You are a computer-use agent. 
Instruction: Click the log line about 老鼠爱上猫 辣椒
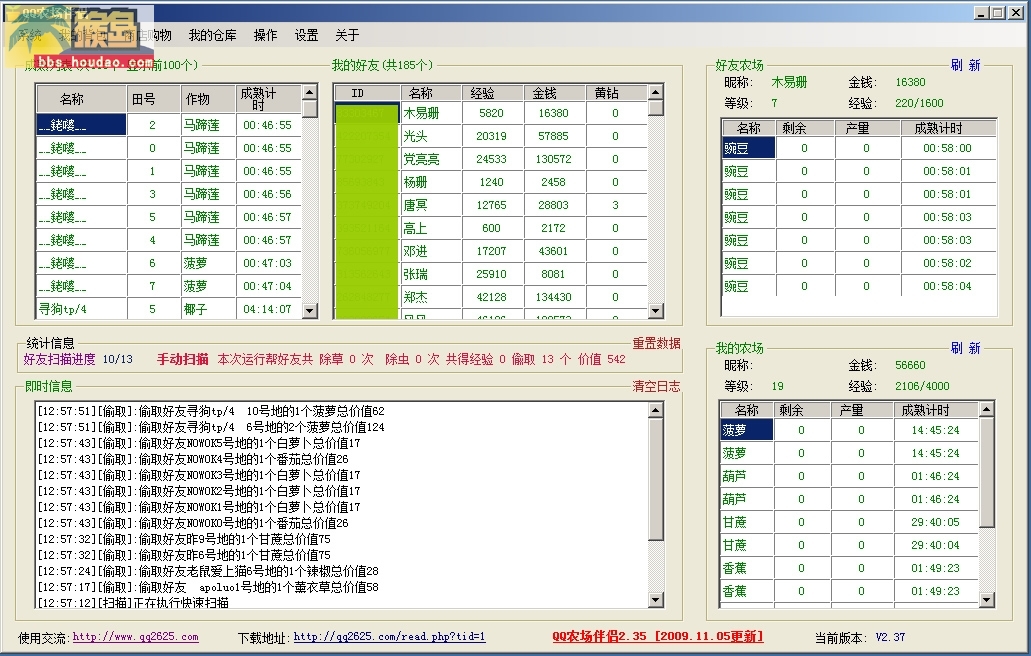(208, 571)
